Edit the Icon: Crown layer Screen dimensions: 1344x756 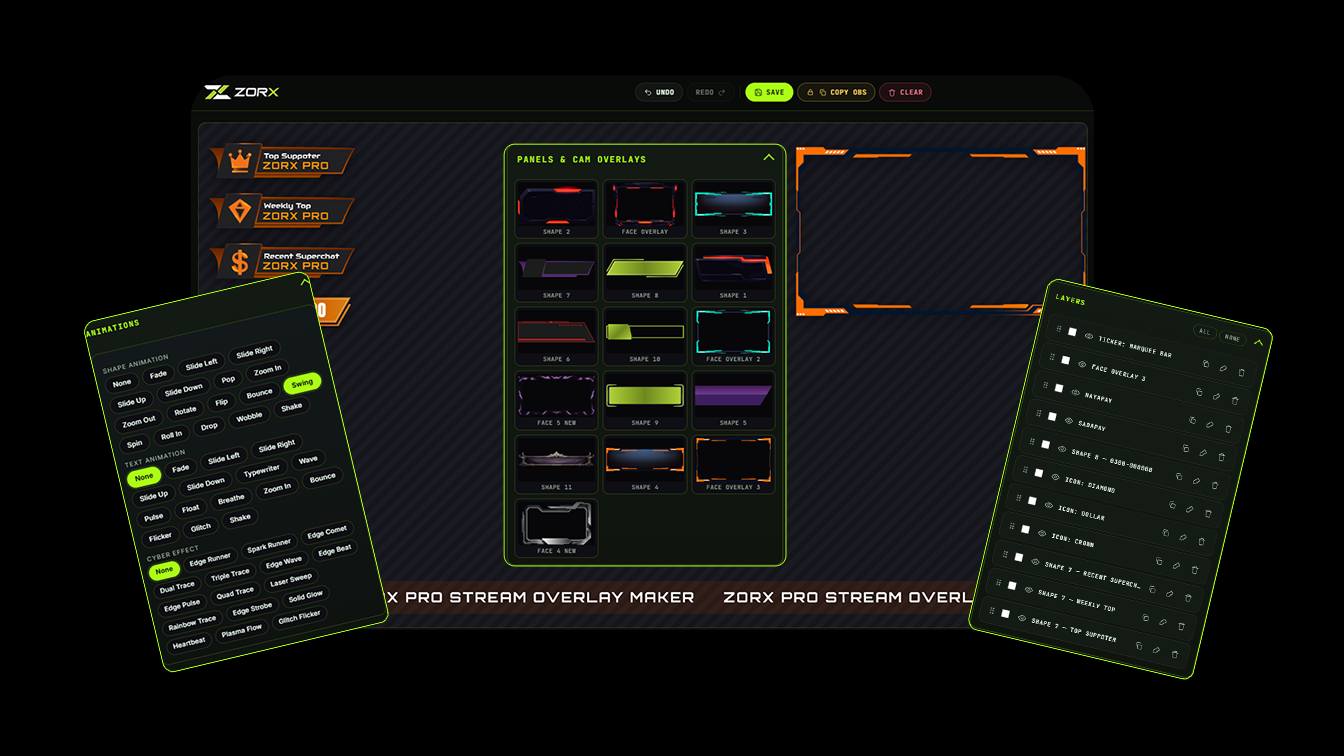(x=1176, y=565)
